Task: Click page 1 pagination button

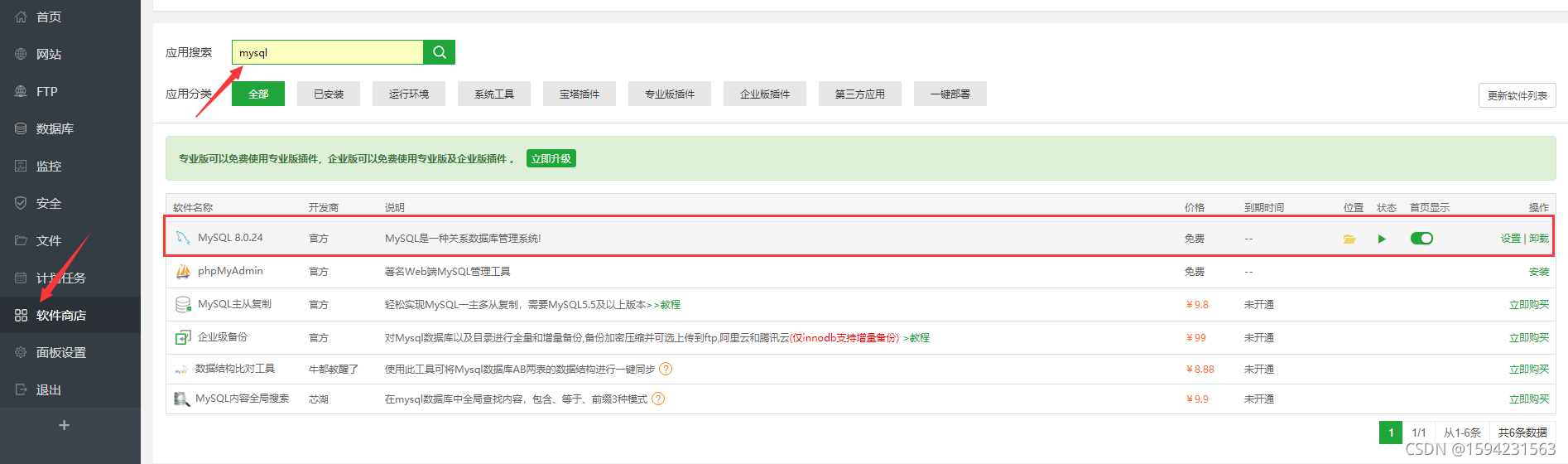Action: [1391, 433]
